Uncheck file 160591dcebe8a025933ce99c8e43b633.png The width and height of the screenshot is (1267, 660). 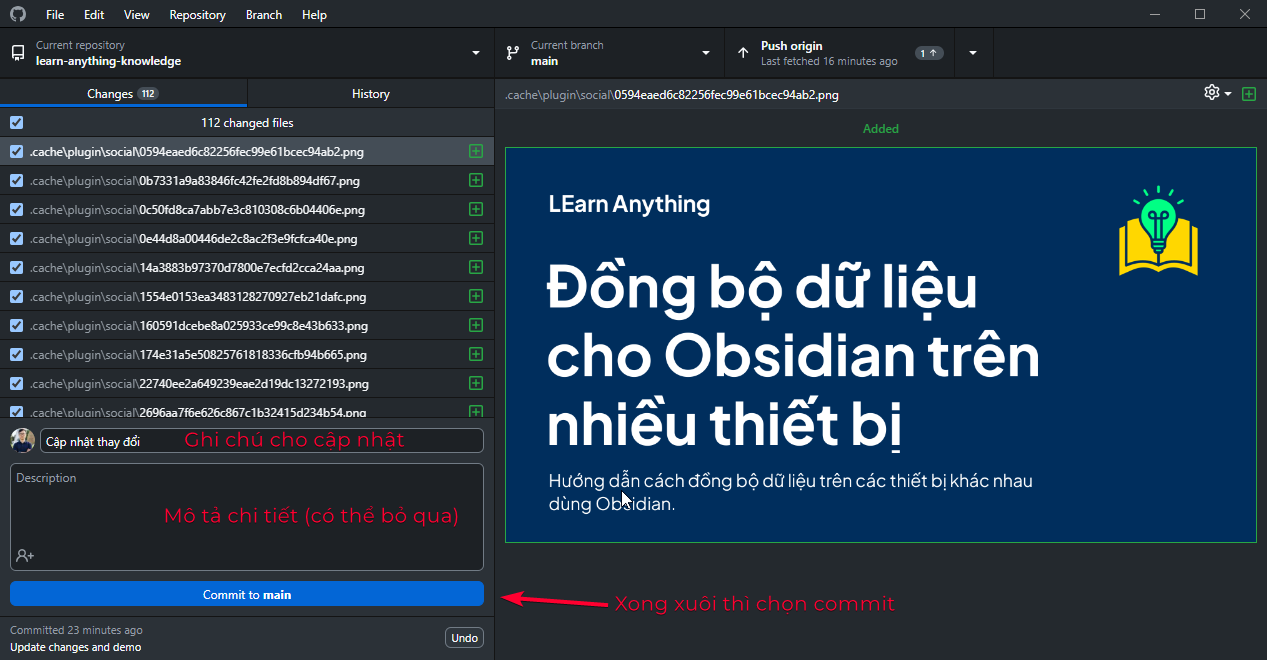(x=16, y=325)
